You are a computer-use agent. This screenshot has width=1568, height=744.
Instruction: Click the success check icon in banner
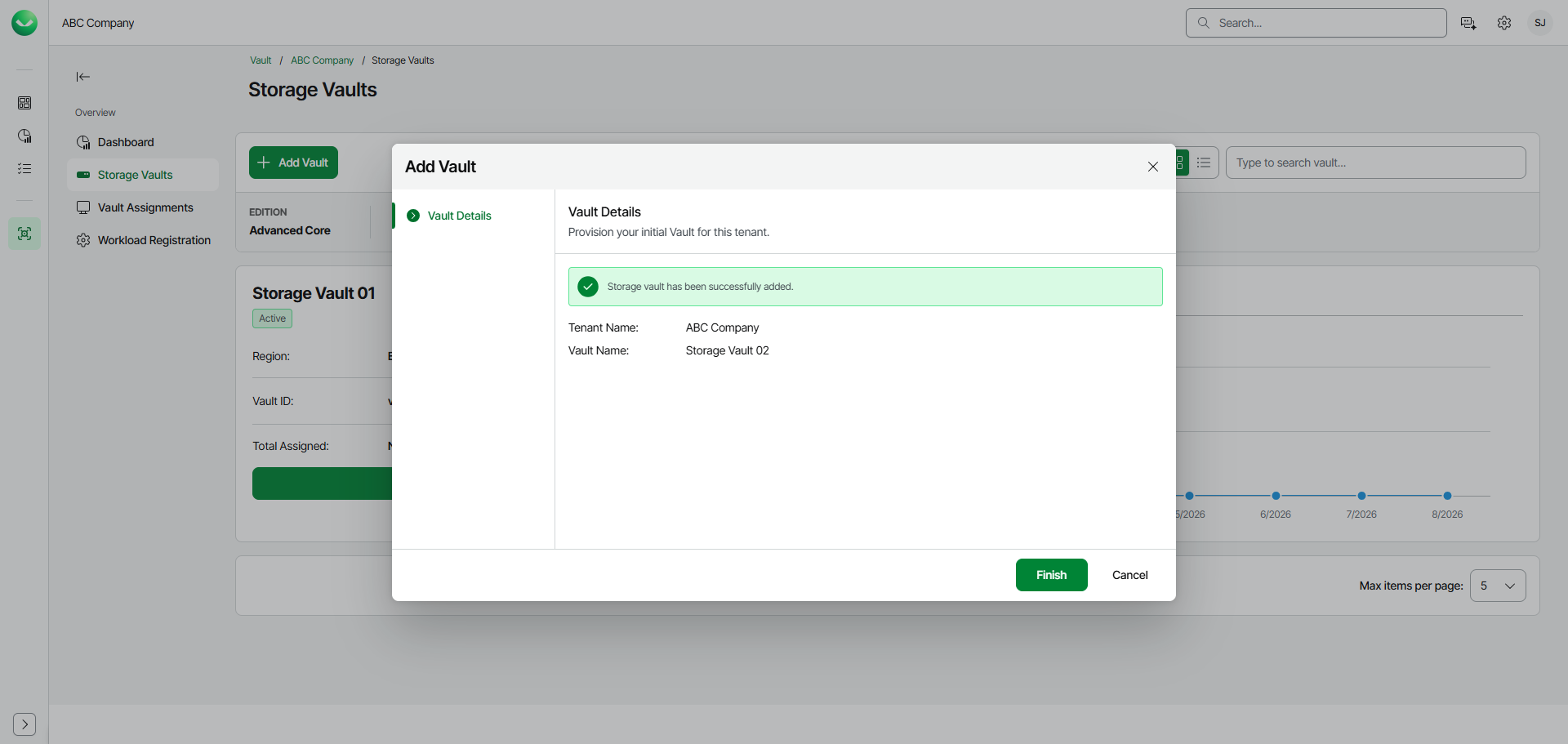(x=588, y=287)
